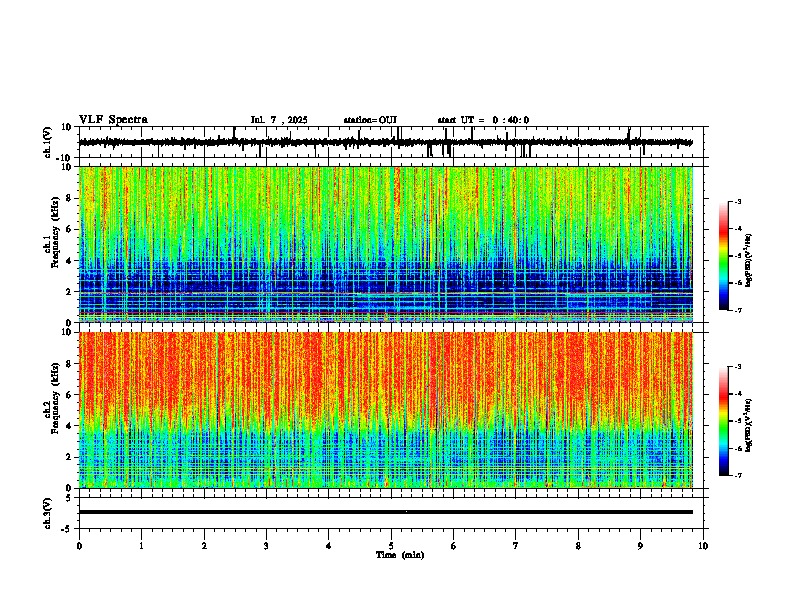
Task: Click the "station=OUI" header text
Action: tap(370, 120)
